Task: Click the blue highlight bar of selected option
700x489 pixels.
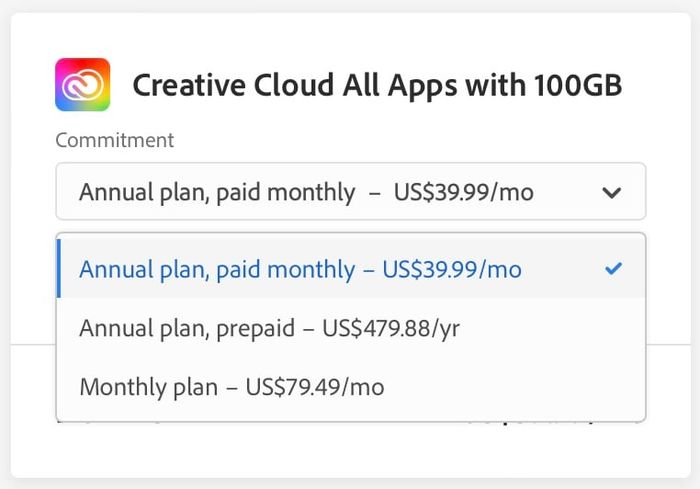Action: [x=58, y=268]
